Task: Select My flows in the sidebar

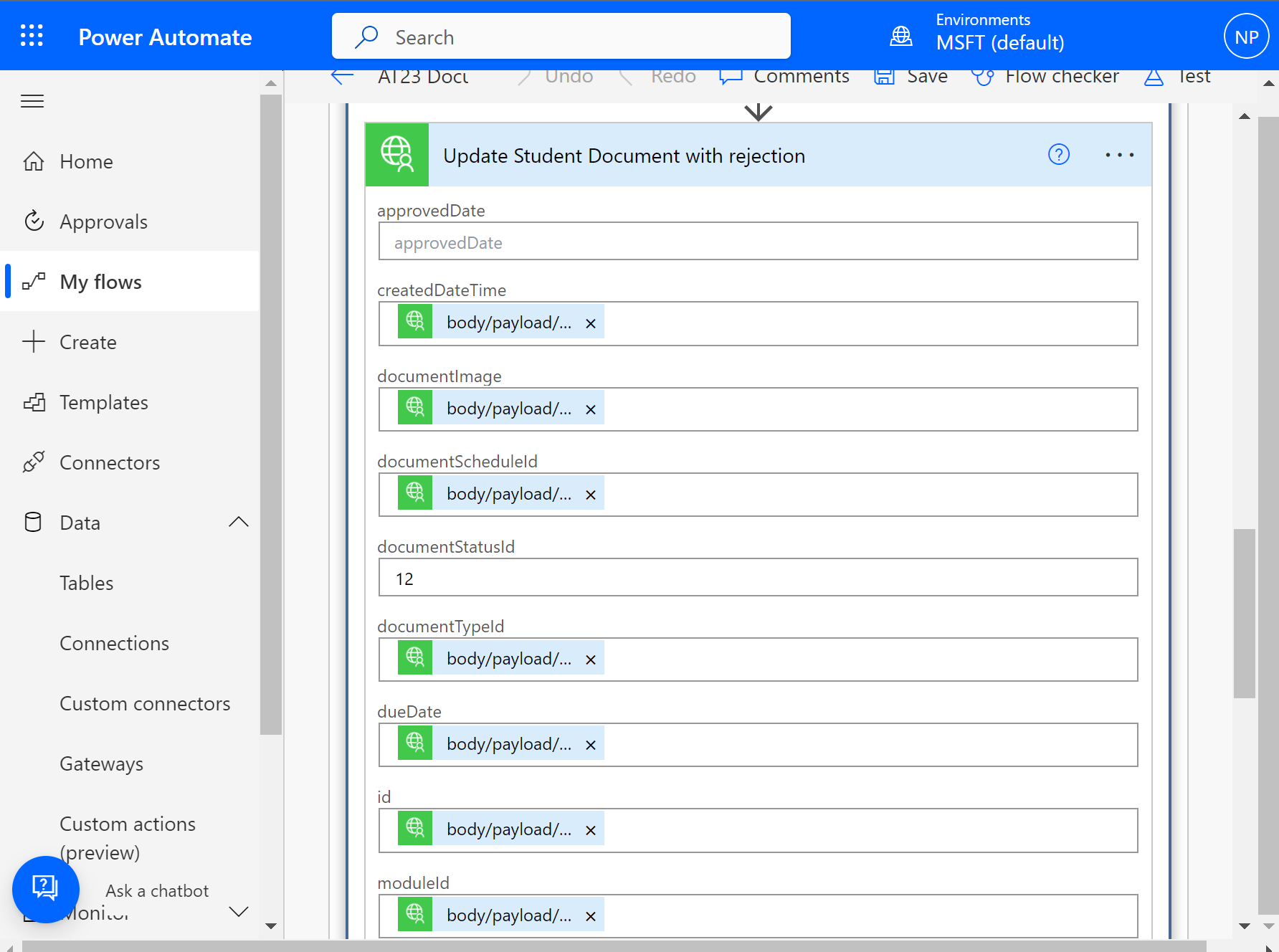Action: point(130,281)
